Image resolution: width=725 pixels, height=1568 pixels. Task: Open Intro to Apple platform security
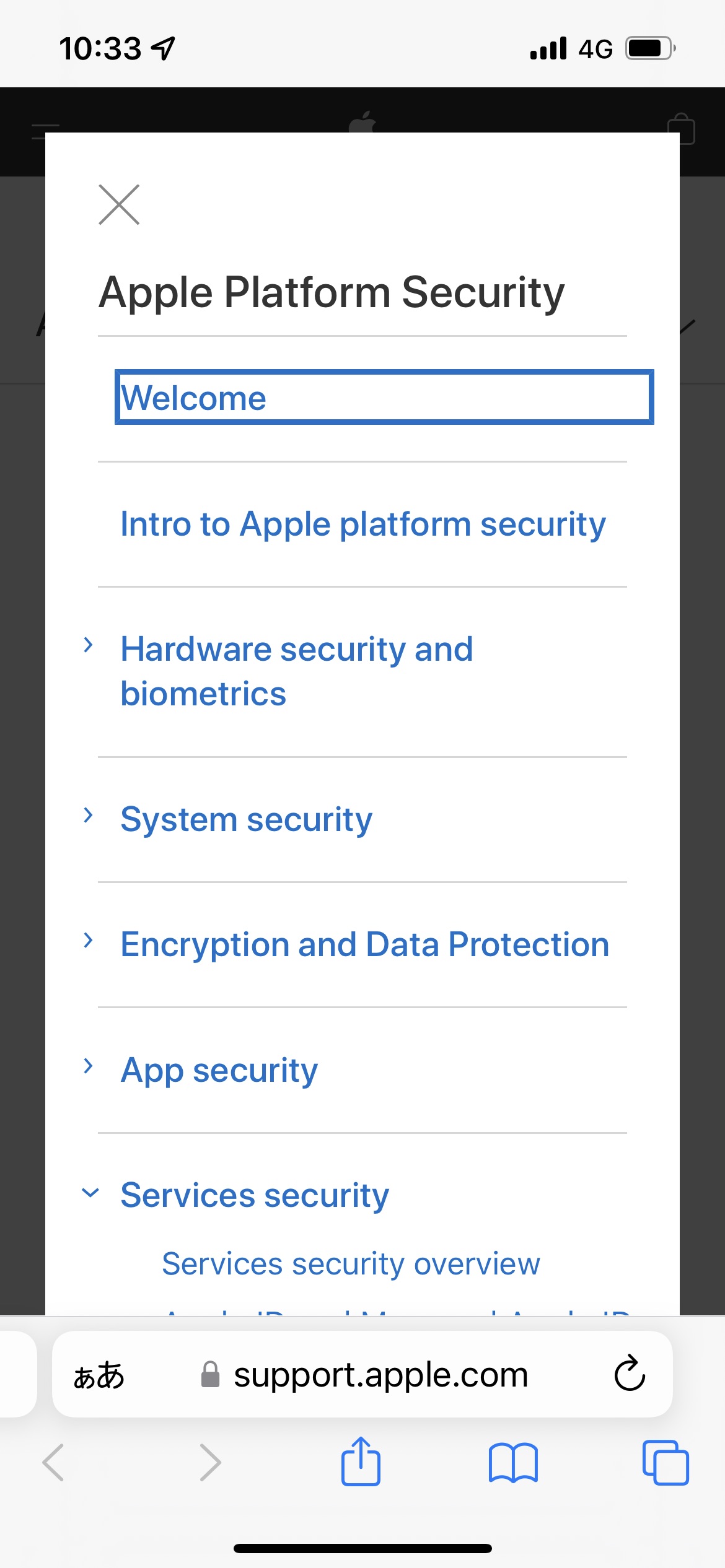362,523
